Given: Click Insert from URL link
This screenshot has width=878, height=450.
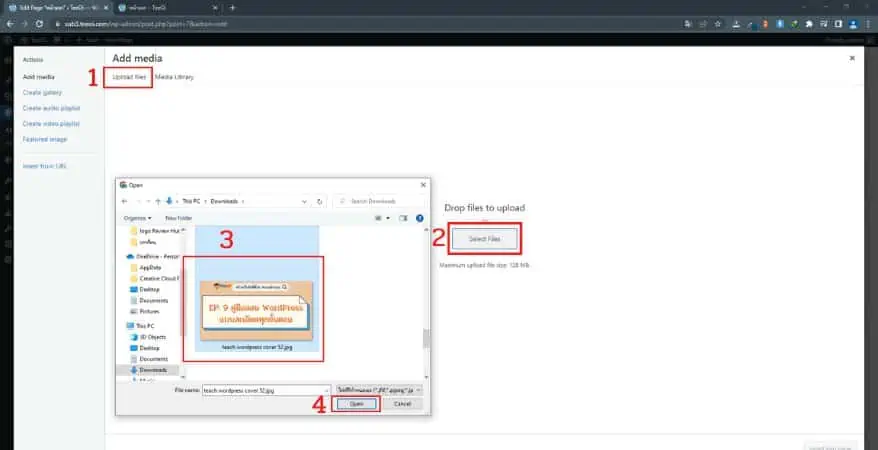Looking at the screenshot, I should pos(44,166).
